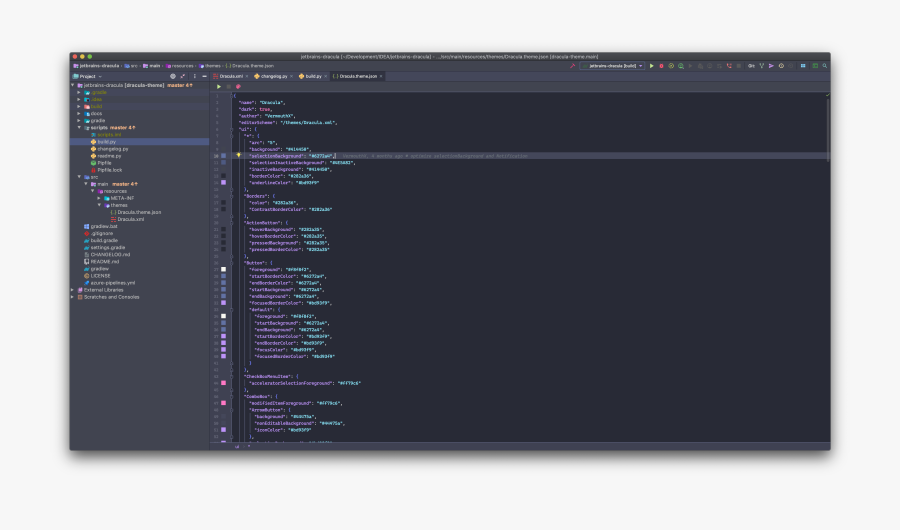Close the build.py editor tab
Viewport: 900px width, 530px height.
tap(326, 76)
